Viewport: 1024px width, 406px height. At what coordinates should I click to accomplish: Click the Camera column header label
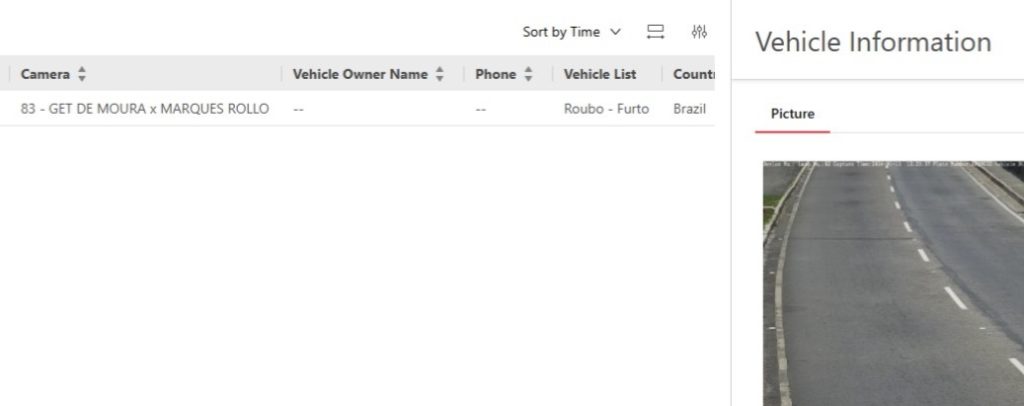click(45, 74)
